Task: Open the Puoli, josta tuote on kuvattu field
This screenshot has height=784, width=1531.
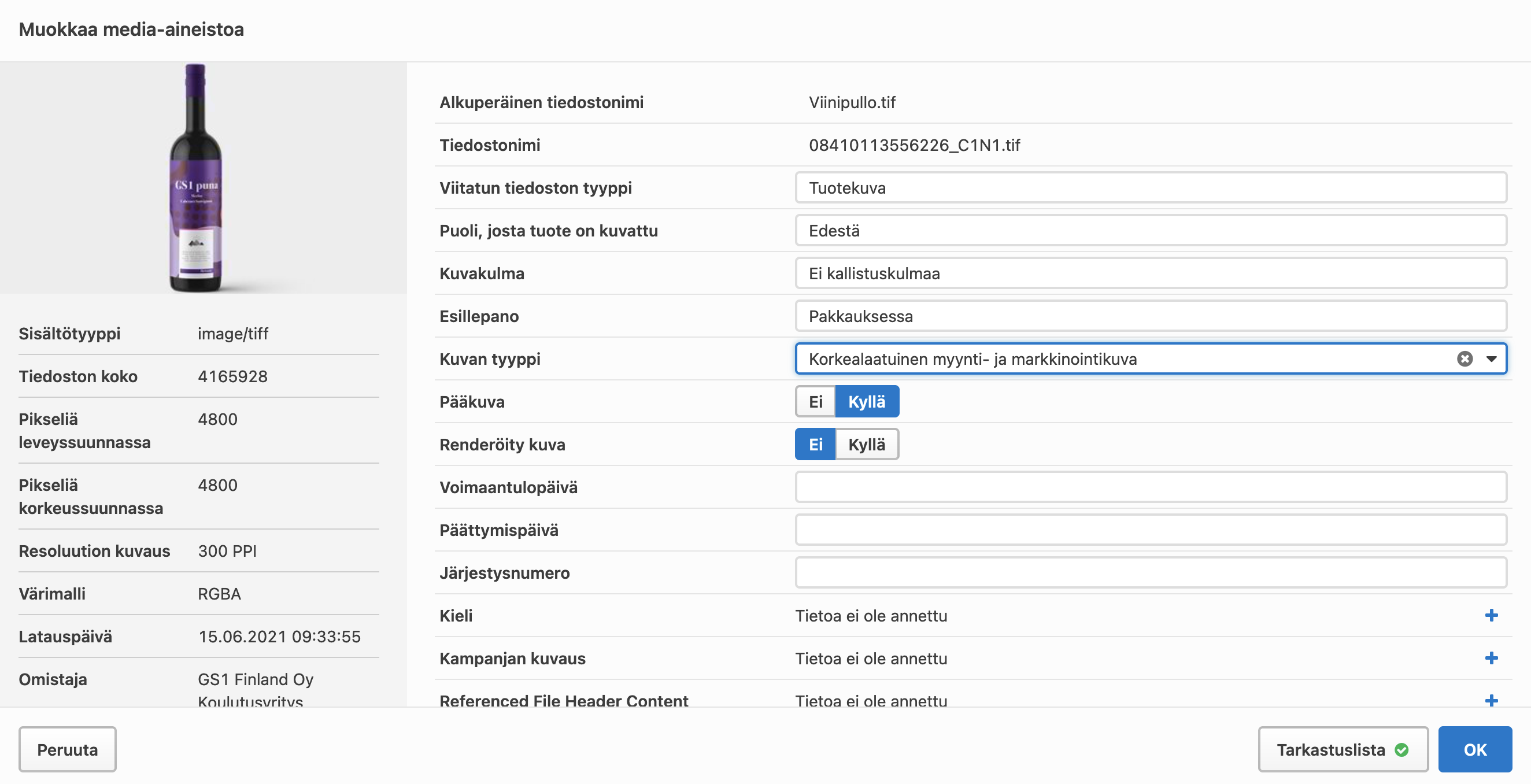Action: (1151, 231)
